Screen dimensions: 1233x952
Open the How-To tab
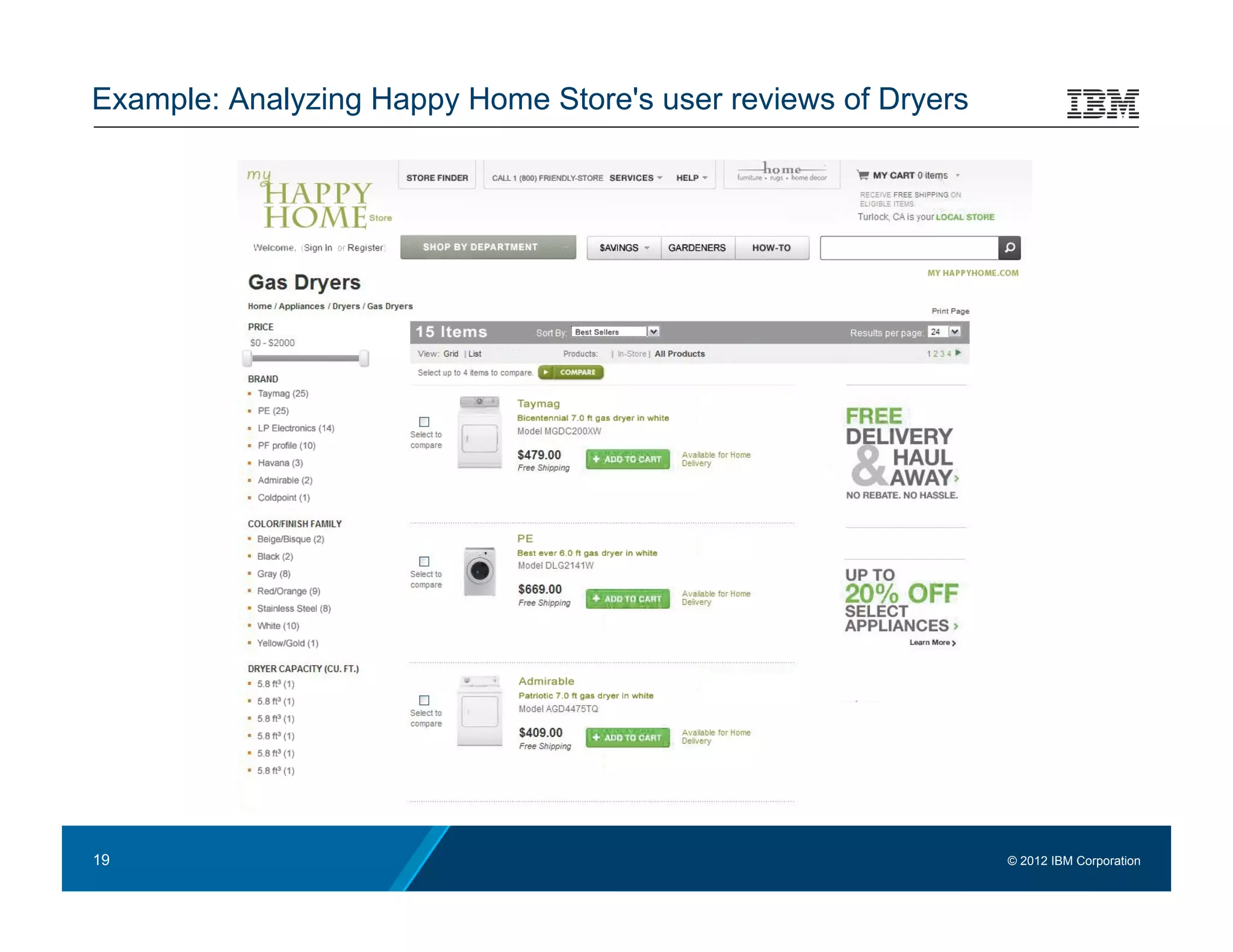[x=771, y=248]
